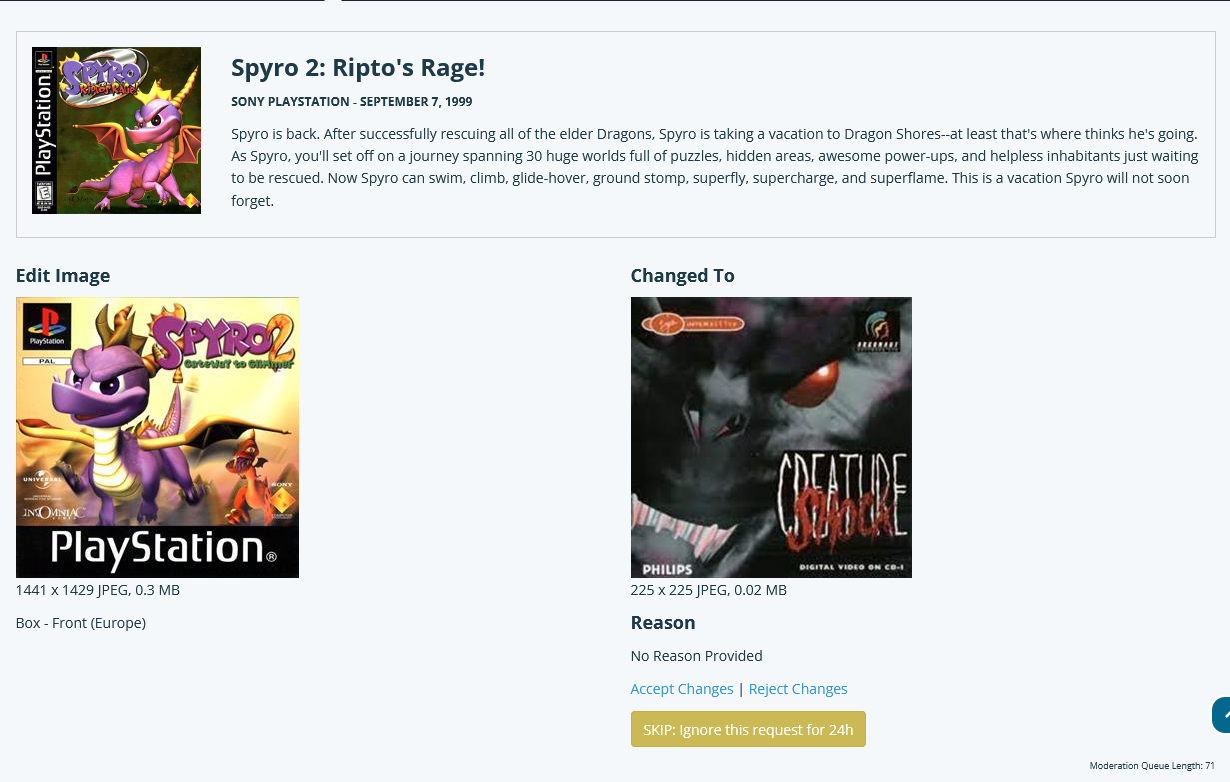Click the Edit Image heading

pos(63,276)
